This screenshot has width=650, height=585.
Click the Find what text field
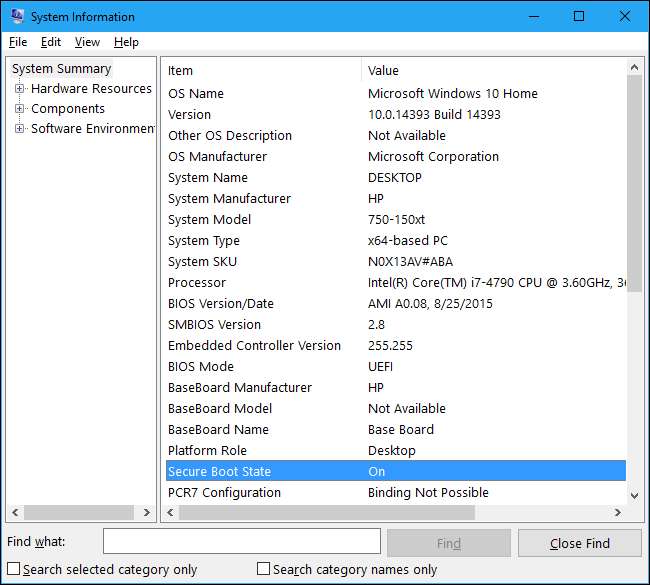click(x=241, y=542)
